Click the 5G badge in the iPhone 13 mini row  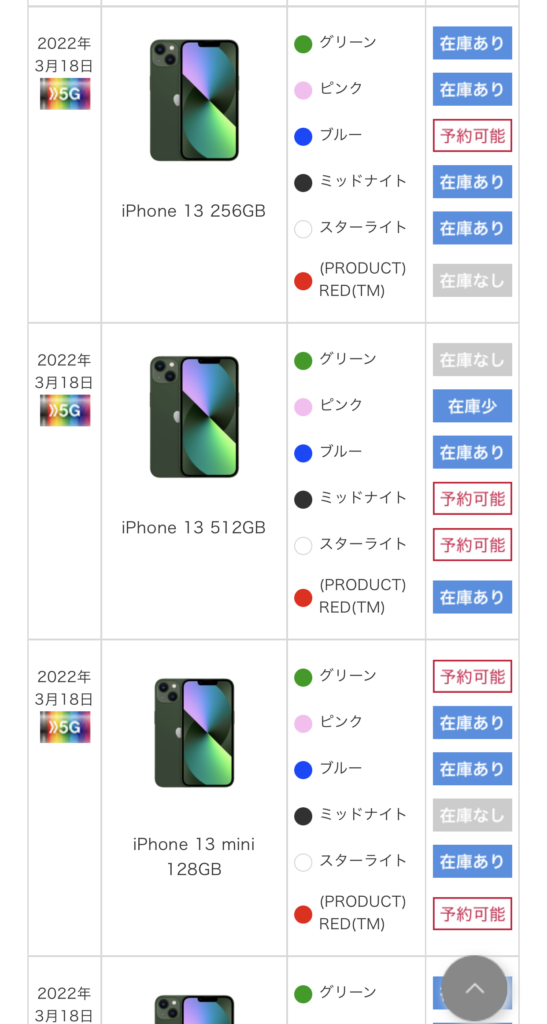[65, 728]
